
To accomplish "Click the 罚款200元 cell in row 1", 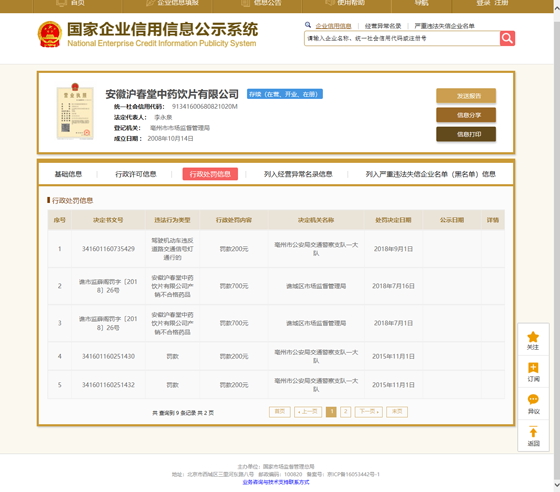I will [234, 249].
